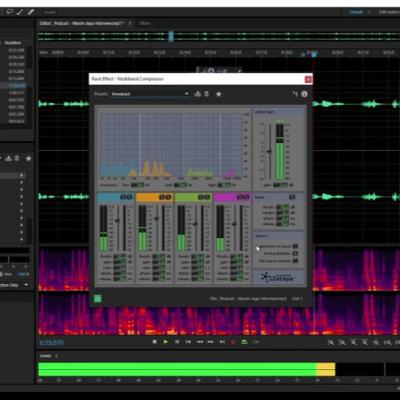The width and height of the screenshot is (400, 400).
Task: Expand the Default workspace dropdown
Action: click(x=369, y=12)
